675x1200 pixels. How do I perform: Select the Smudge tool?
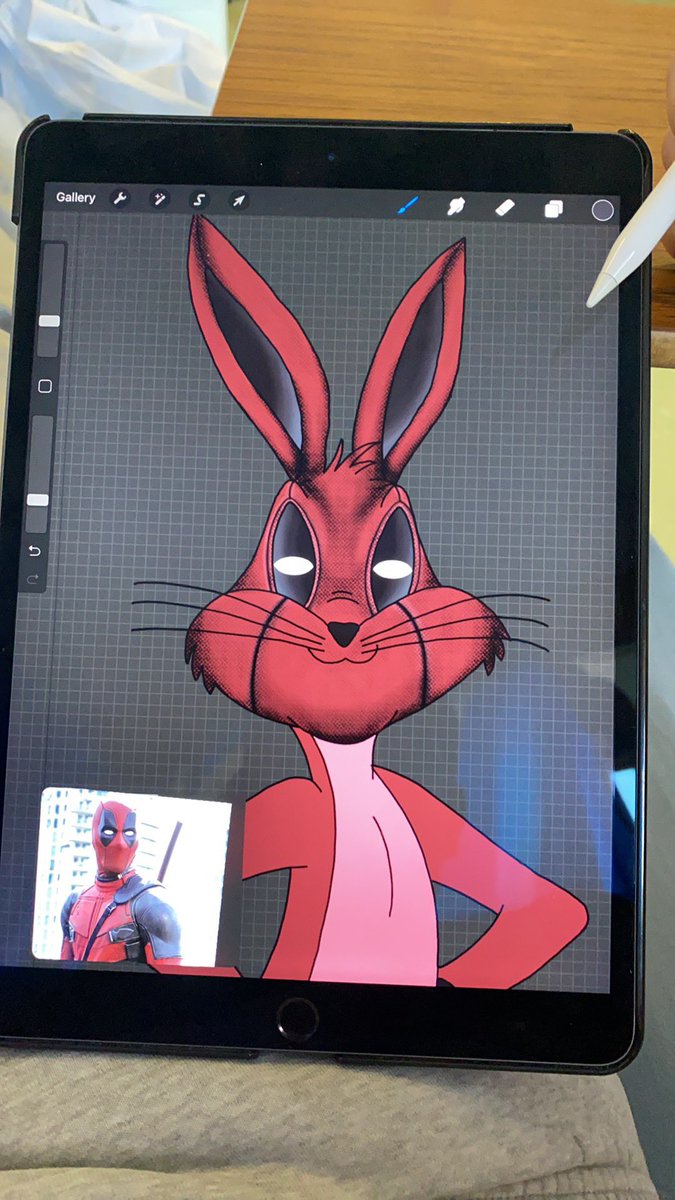pos(457,207)
